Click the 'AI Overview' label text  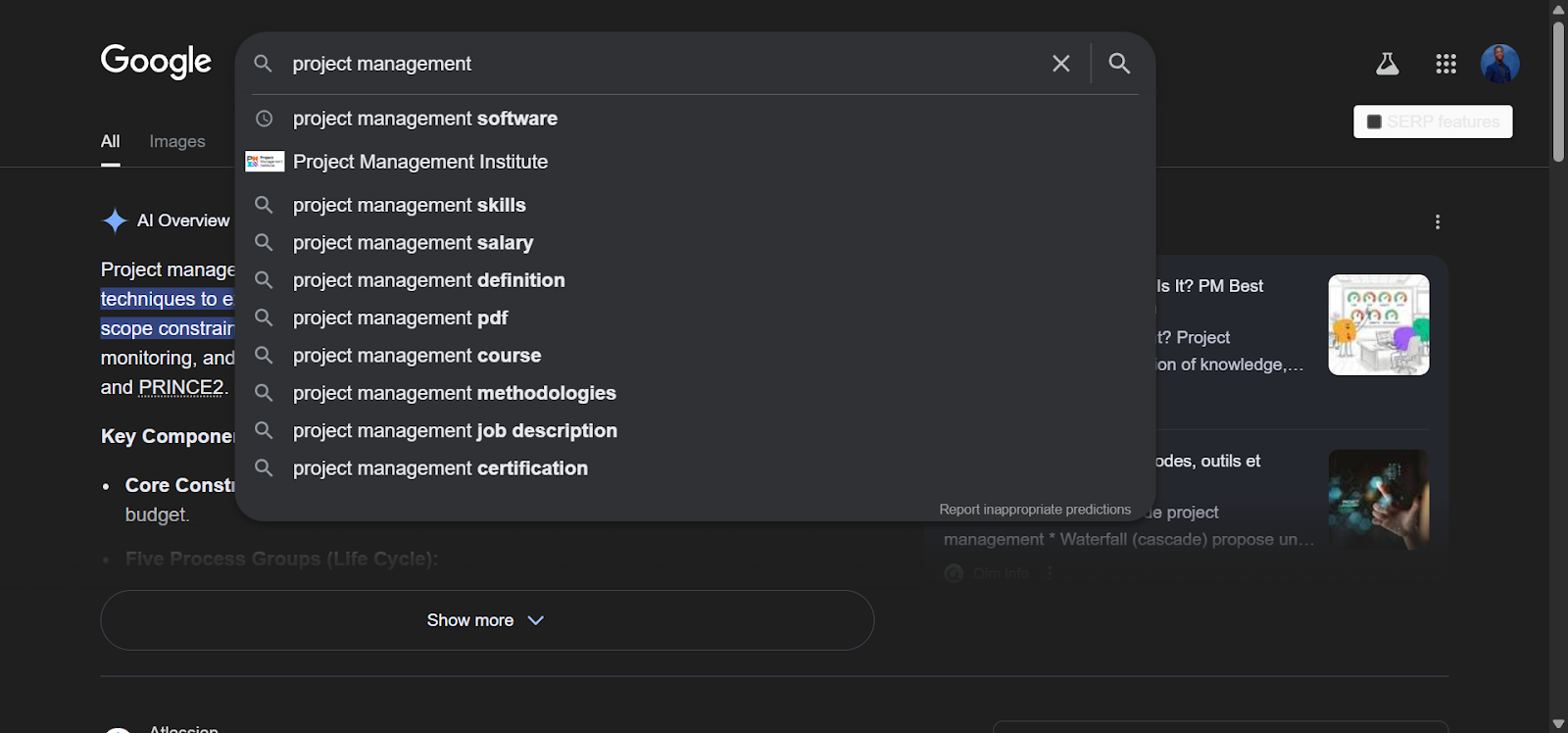183,220
